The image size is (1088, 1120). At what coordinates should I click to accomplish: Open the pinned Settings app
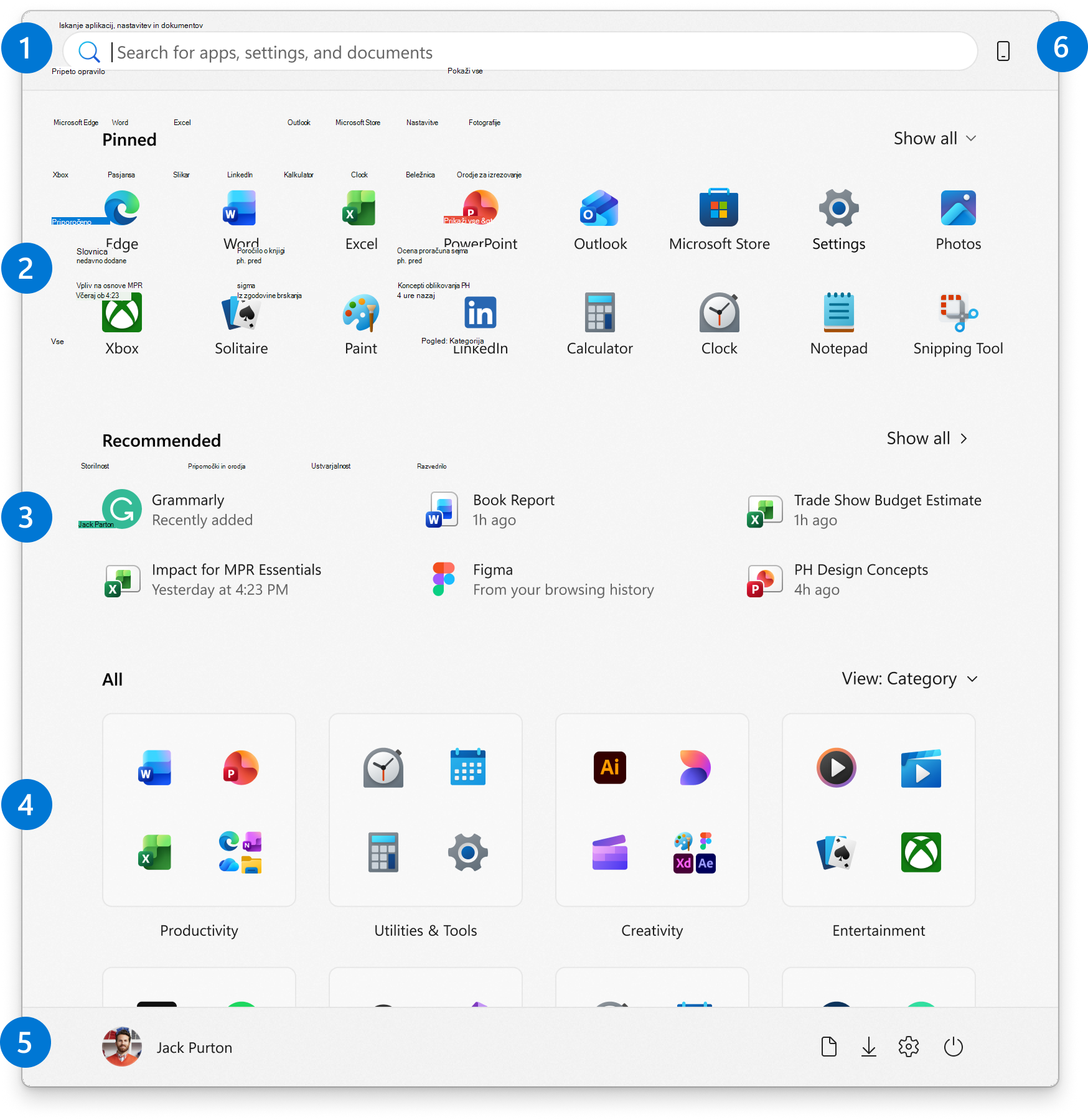[x=838, y=208]
